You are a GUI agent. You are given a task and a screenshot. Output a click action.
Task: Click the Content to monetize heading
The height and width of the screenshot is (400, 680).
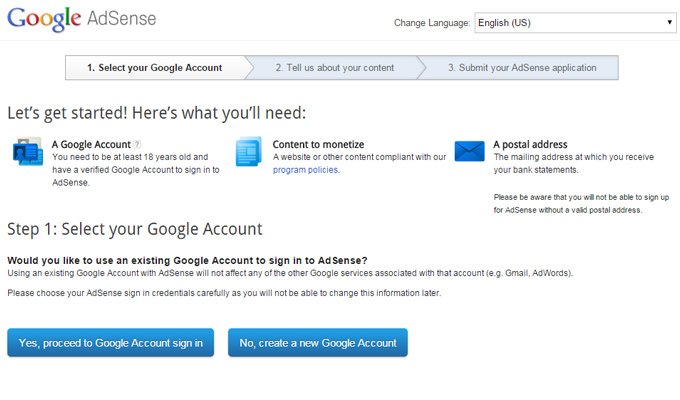[318, 144]
